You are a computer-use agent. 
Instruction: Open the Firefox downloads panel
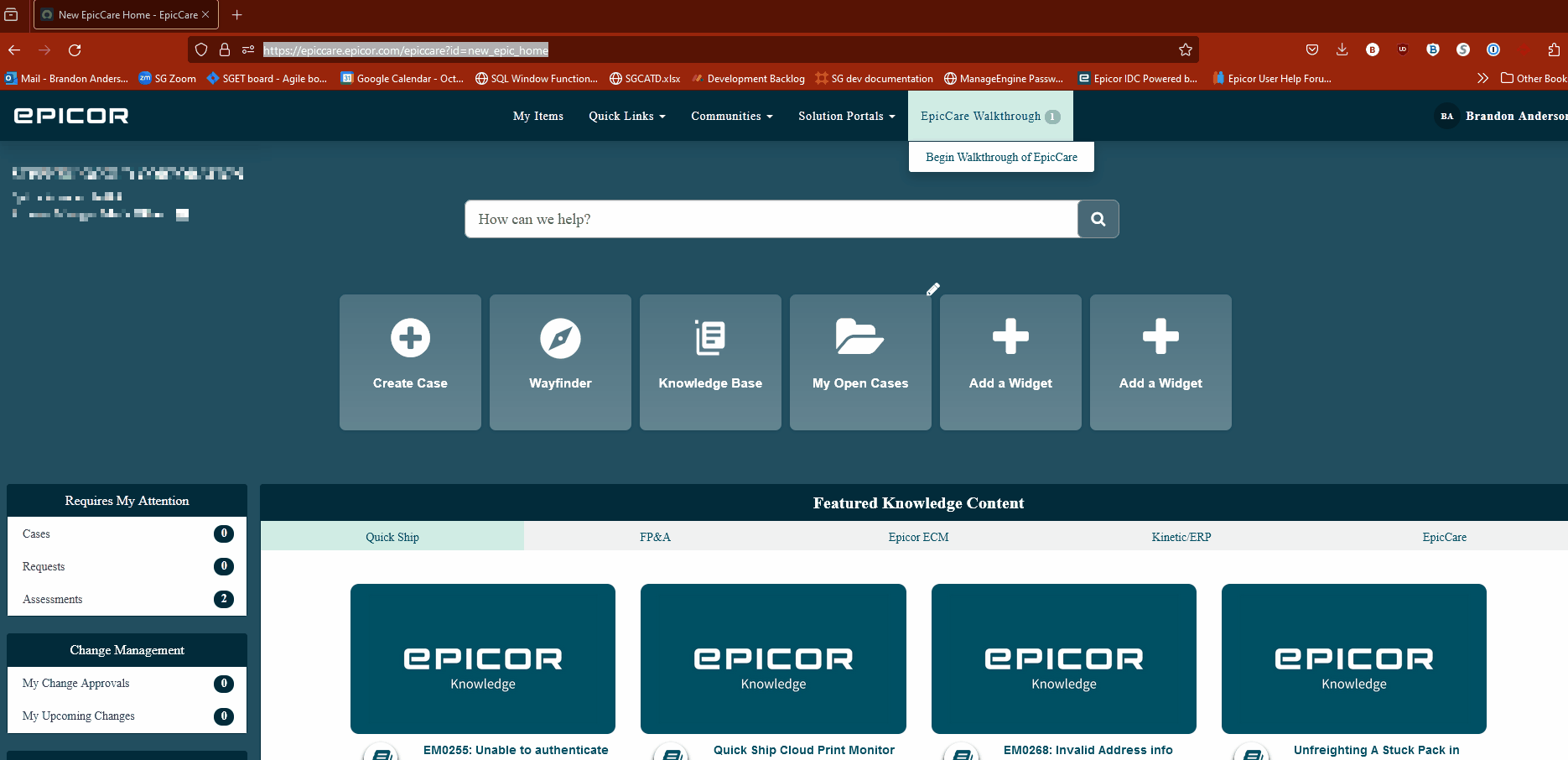click(1342, 50)
